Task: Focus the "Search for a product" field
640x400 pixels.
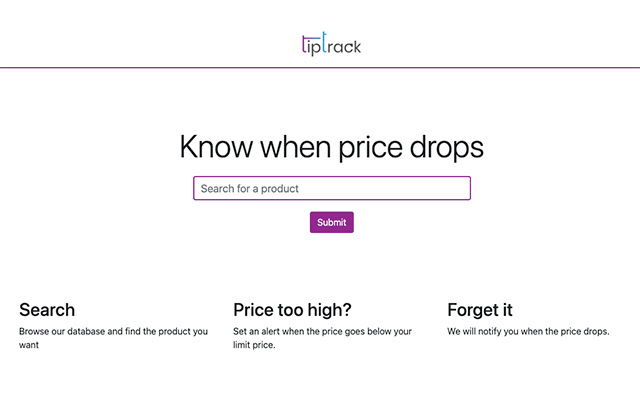Action: (331, 188)
